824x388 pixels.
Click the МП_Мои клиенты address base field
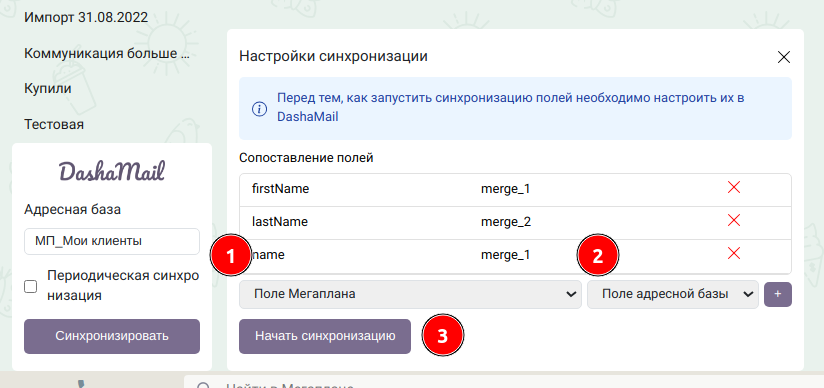point(112,241)
